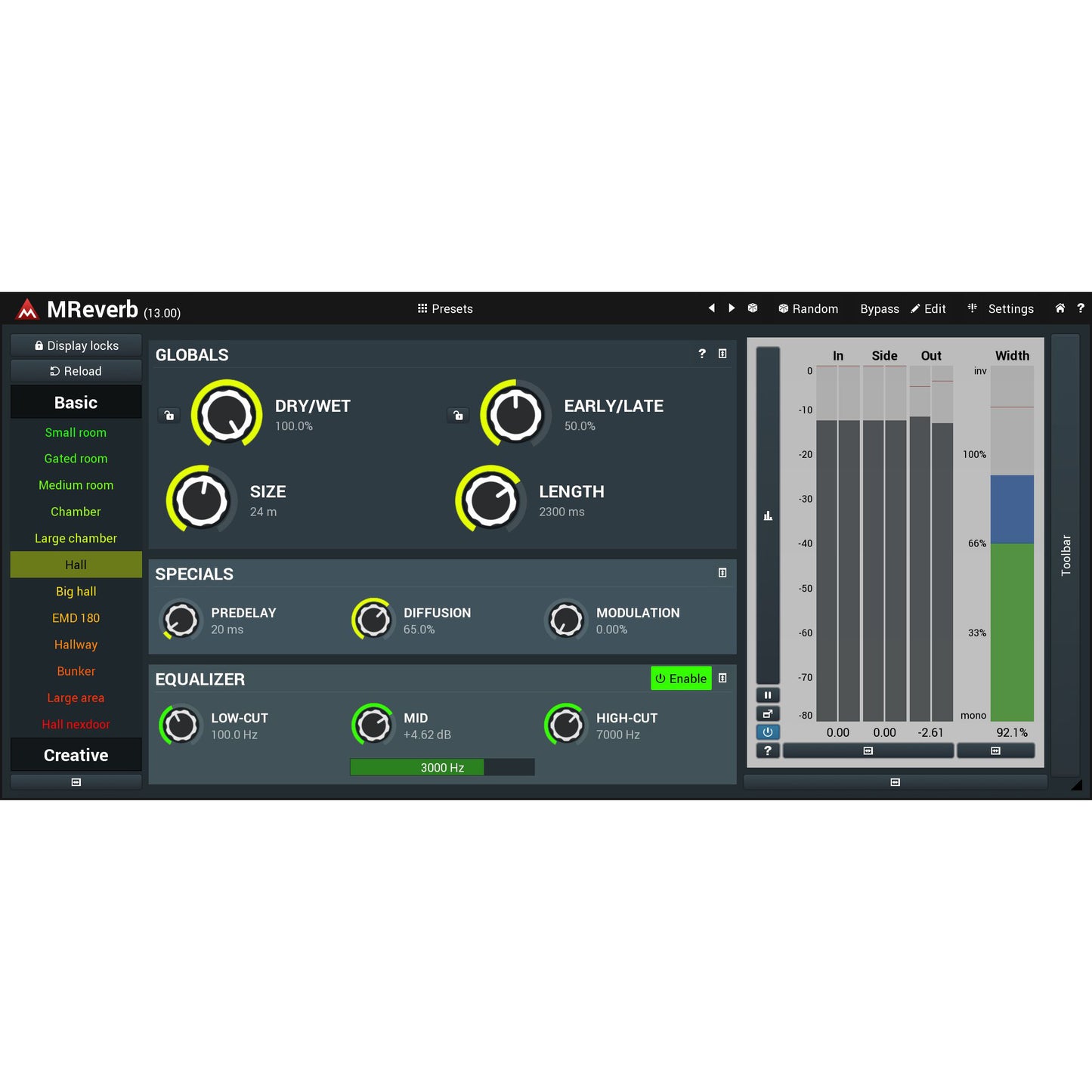Image resolution: width=1092 pixels, height=1092 pixels.
Task: Click the pop-out meter window icon
Action: (768, 713)
